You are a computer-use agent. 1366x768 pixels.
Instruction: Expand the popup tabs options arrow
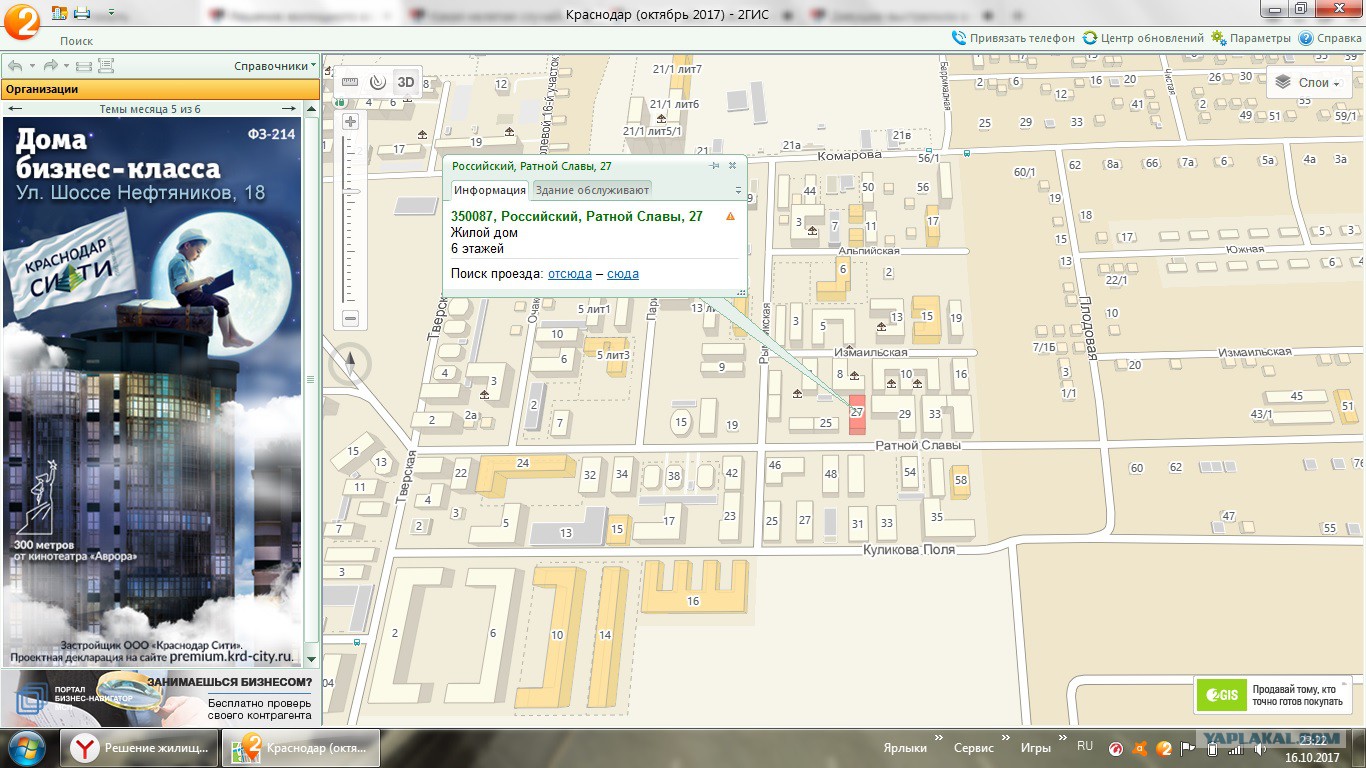738,190
